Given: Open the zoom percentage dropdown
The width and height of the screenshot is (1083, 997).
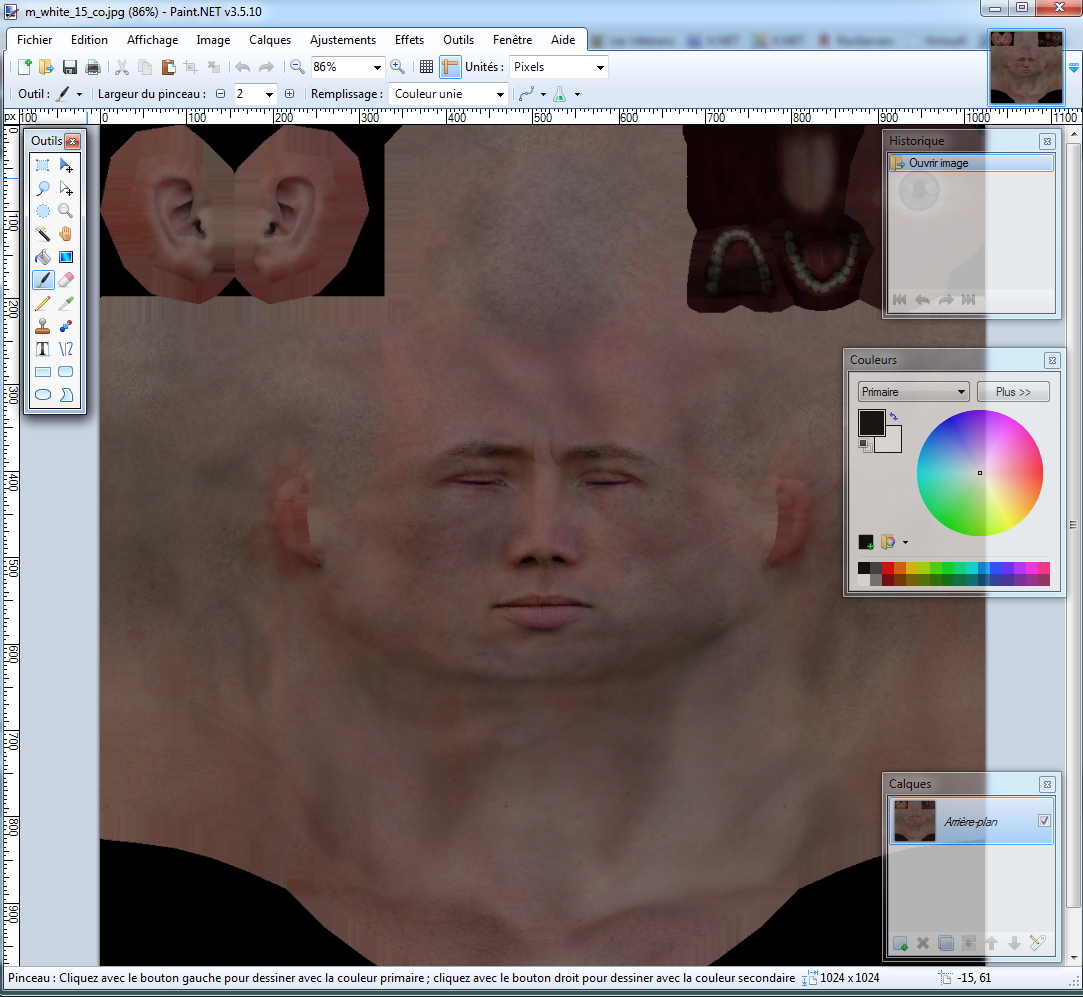Looking at the screenshot, I should pyautogui.click(x=378, y=67).
